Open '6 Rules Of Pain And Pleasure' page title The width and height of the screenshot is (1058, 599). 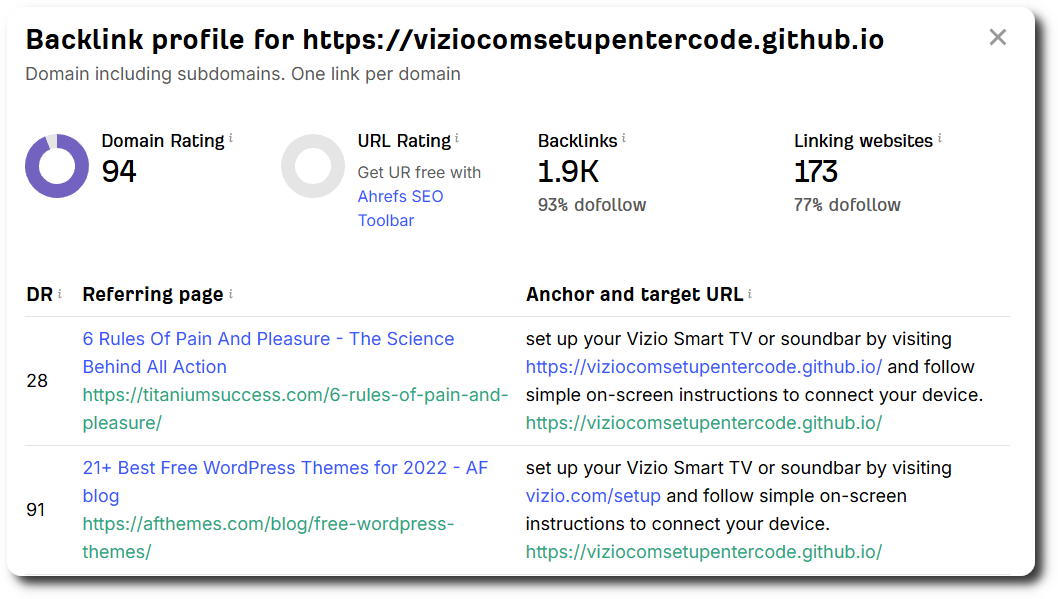click(268, 353)
